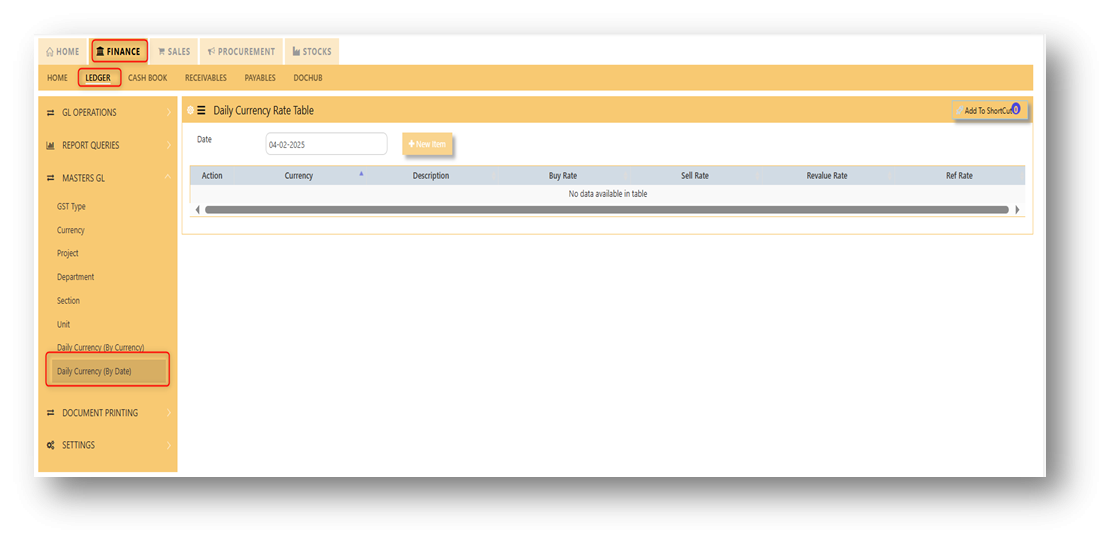Open the Cash Book submenu
The height and width of the screenshot is (543, 1112).
pos(147,78)
